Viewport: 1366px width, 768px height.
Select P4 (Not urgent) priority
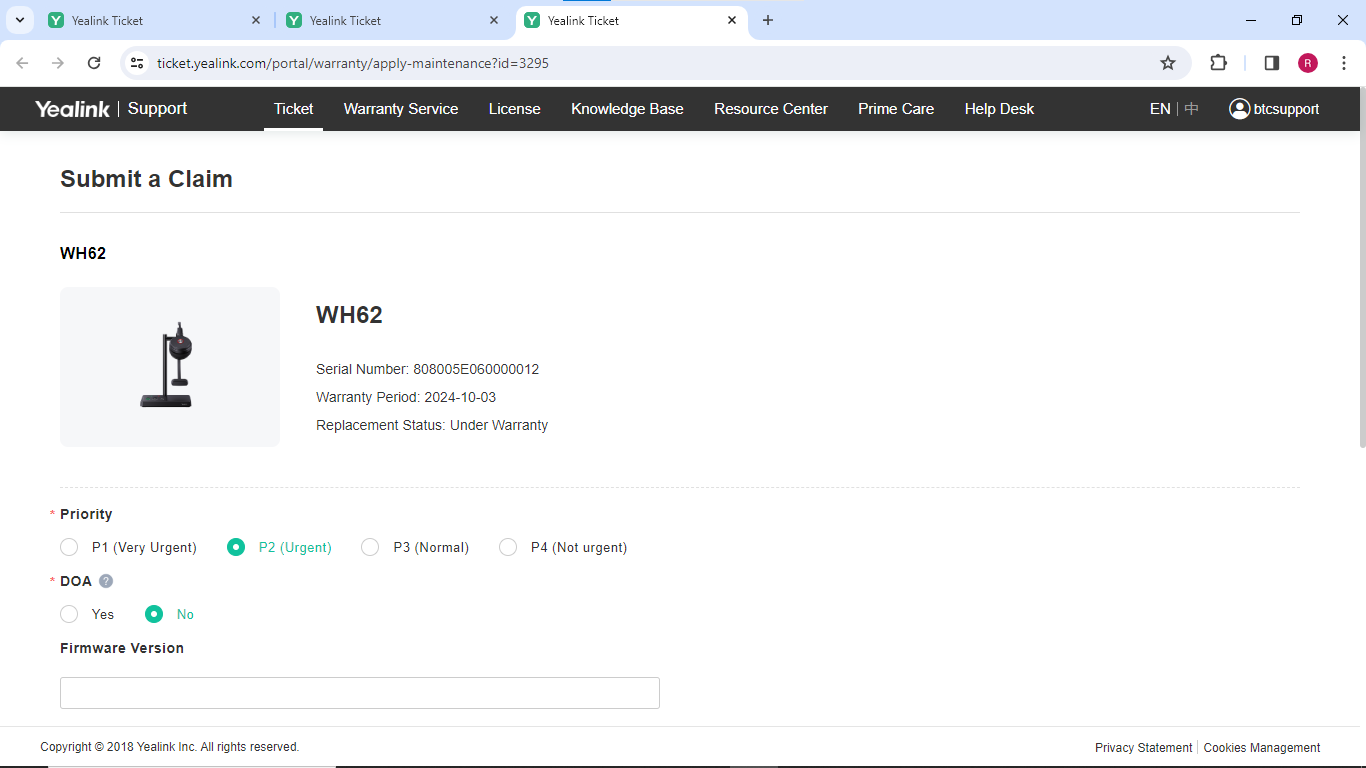click(x=508, y=547)
